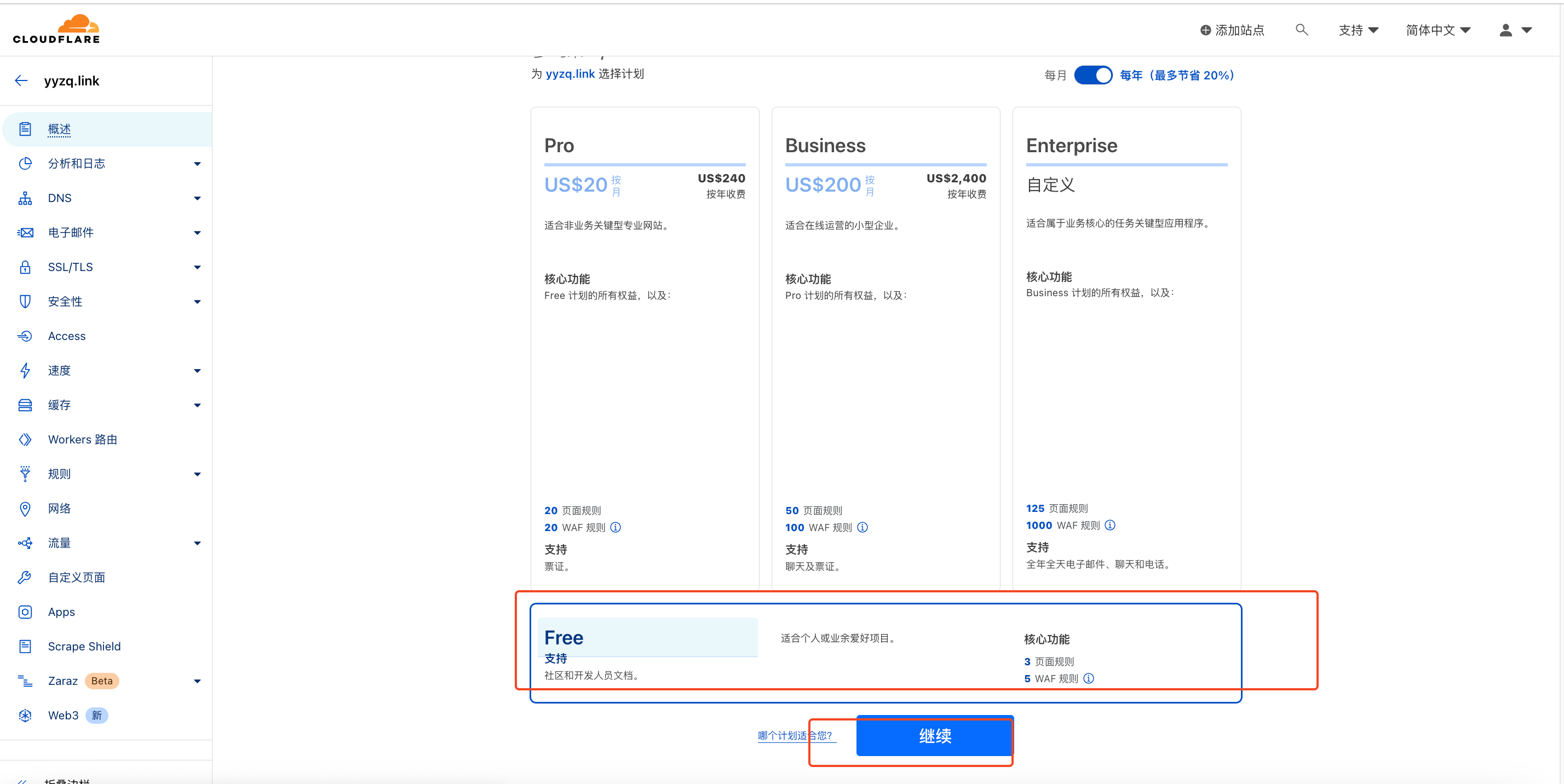Expand the 规则 sidebar section

(x=197, y=475)
